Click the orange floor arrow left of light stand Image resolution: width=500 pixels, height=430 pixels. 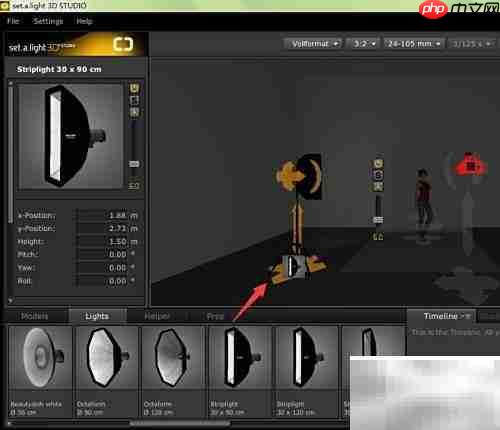pos(279,274)
